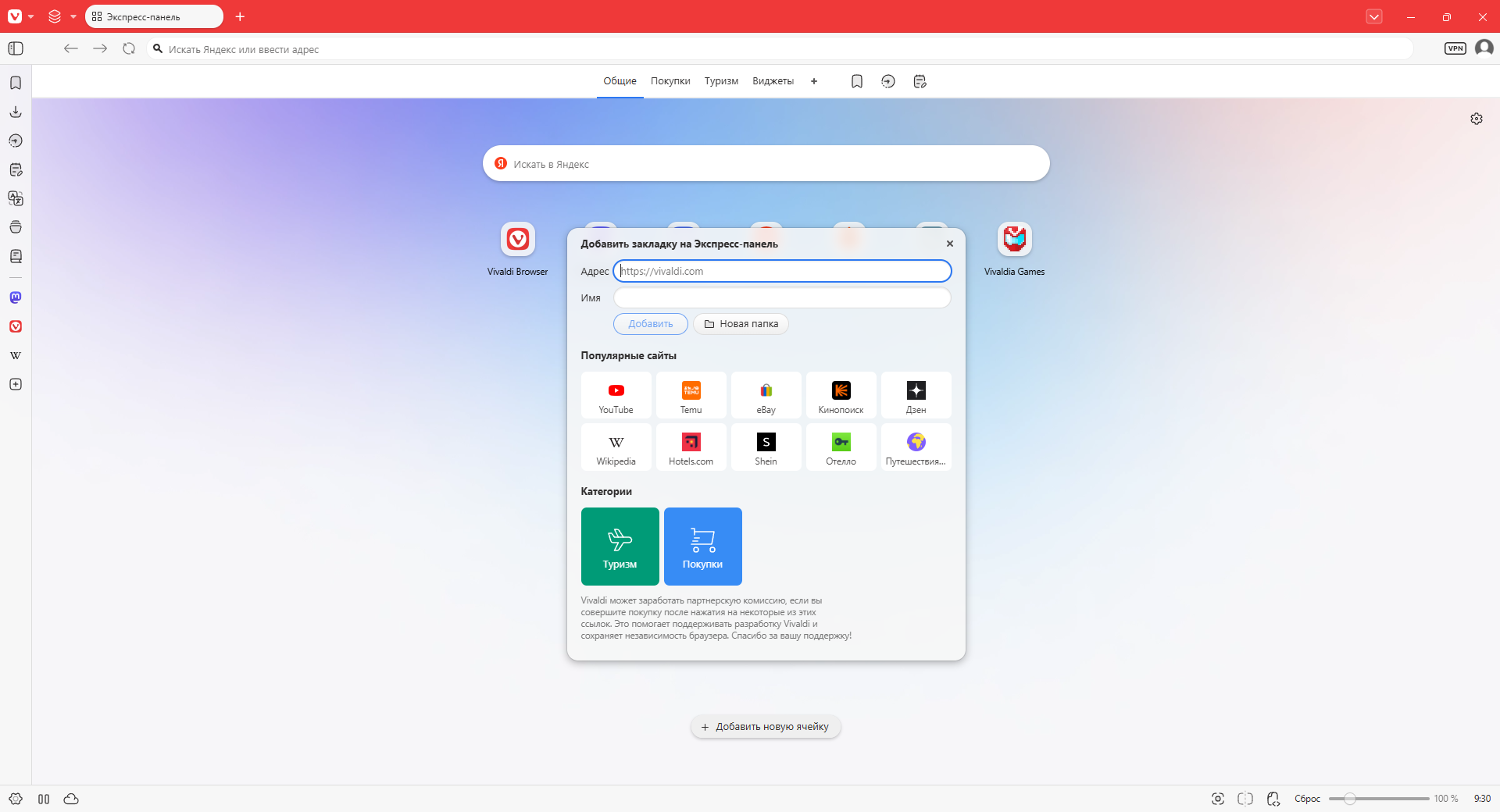This screenshot has width=1500, height=812.
Task: Open the Mastodon web panel
Action: click(x=16, y=297)
